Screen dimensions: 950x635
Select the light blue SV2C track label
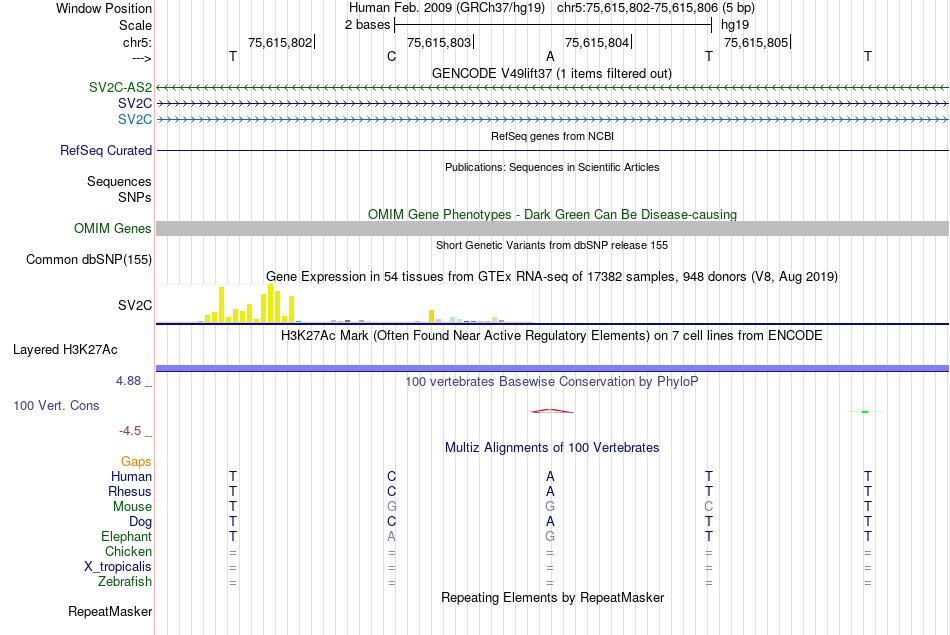pos(135,119)
